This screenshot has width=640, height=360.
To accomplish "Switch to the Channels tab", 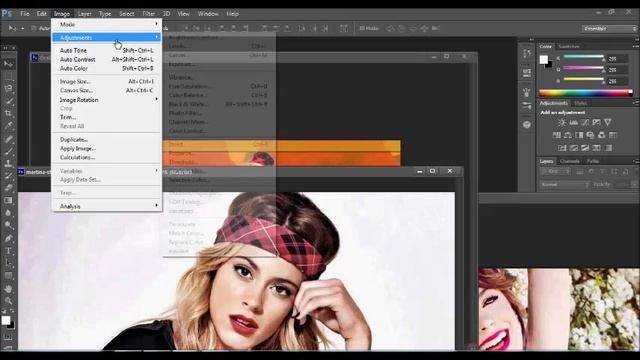I will pyautogui.click(x=569, y=161).
